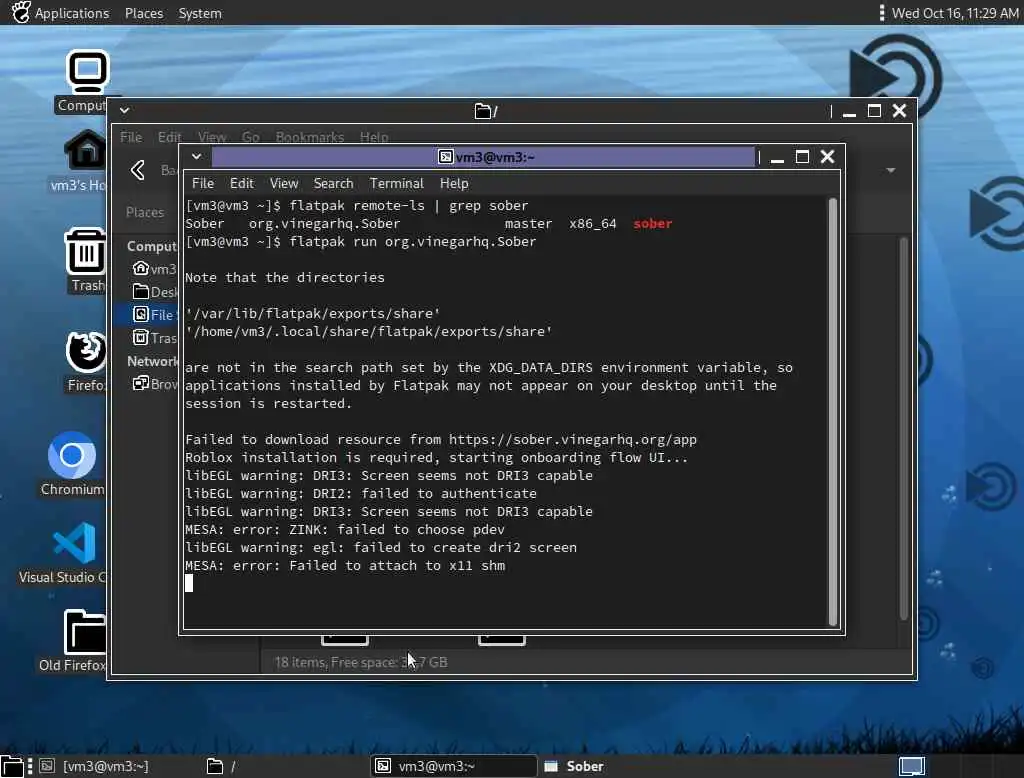Viewport: 1024px width, 778px height.
Task: Open the terminal Help menu
Action: pos(454,184)
